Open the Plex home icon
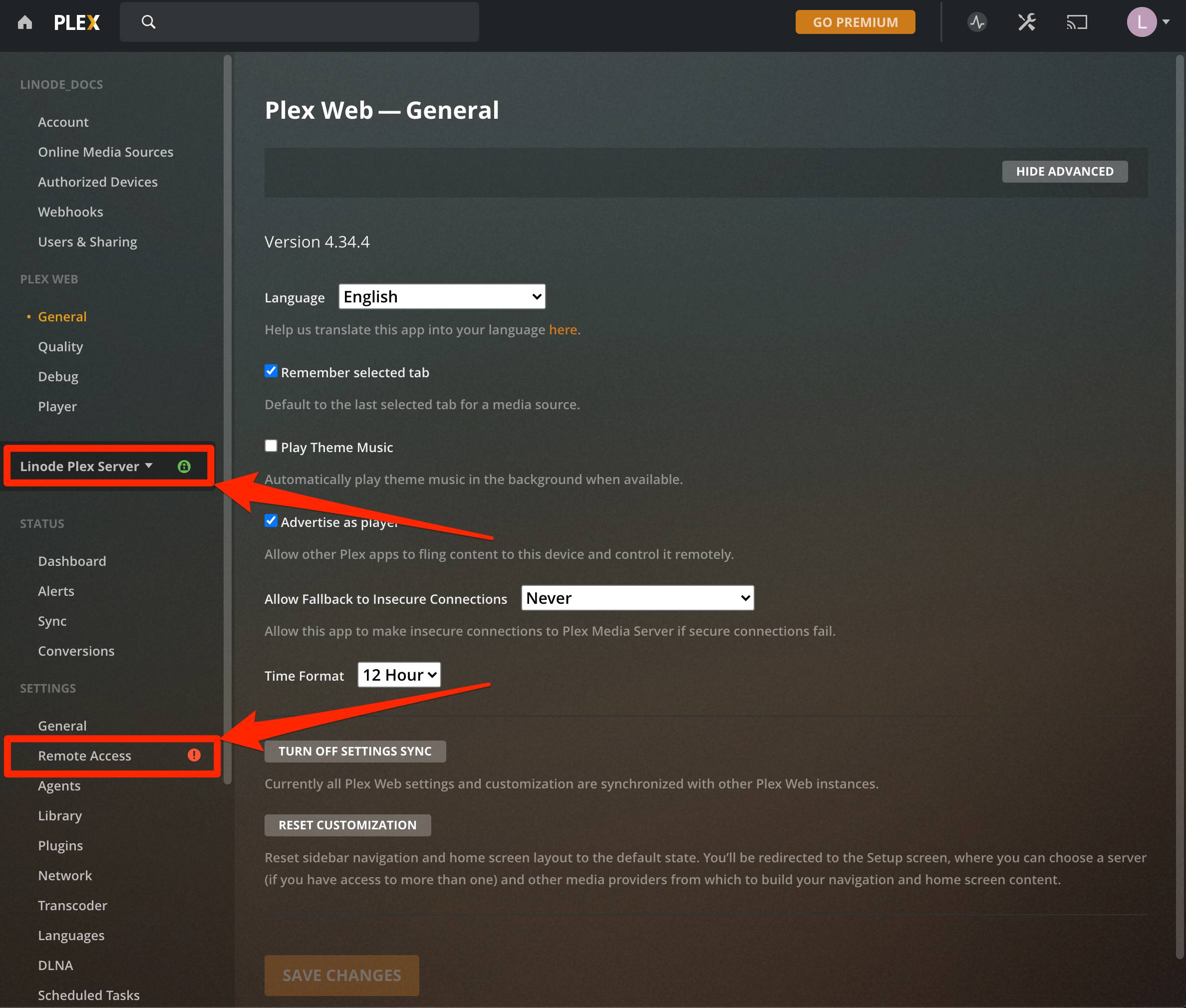This screenshot has height=1008, width=1186. (24, 22)
